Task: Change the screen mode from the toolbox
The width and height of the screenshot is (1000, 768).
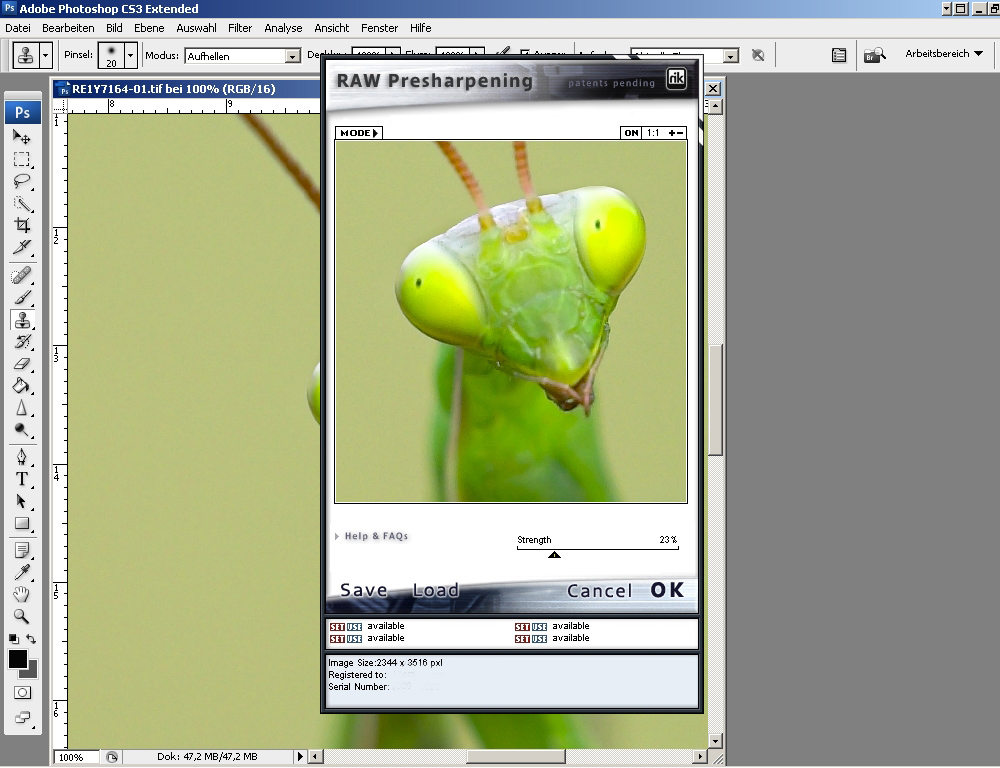Action: [x=22, y=718]
